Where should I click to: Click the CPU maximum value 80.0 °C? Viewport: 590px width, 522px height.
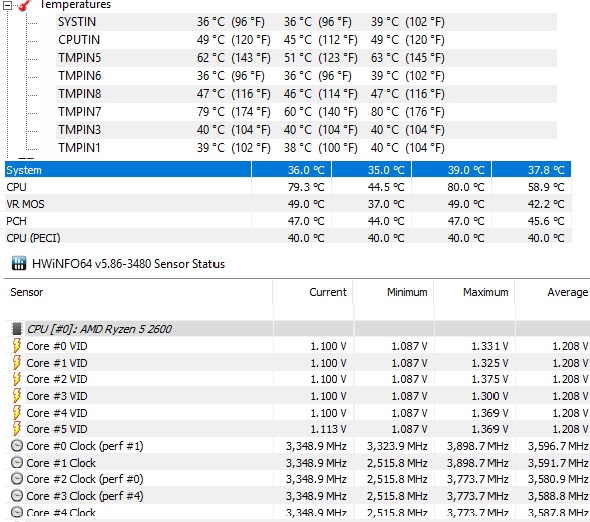click(x=465, y=187)
